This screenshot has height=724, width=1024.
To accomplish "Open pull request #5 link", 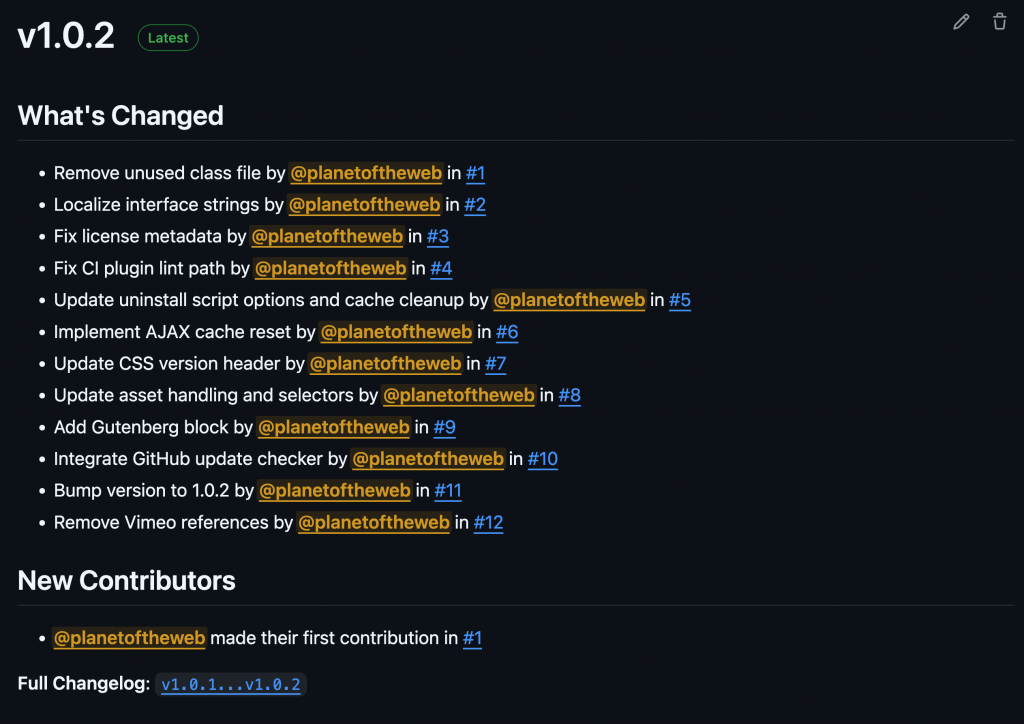I will point(680,300).
